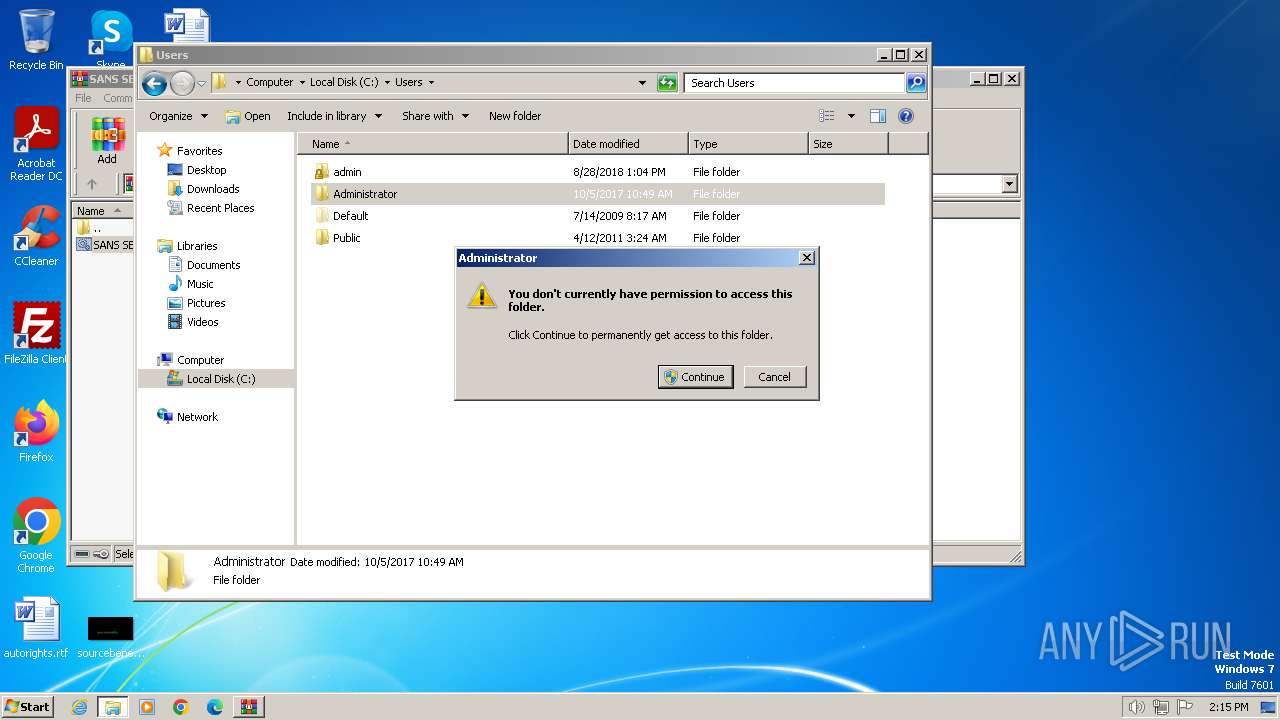Open Include in library dropdown
This screenshot has height=720, width=1280.
334,116
